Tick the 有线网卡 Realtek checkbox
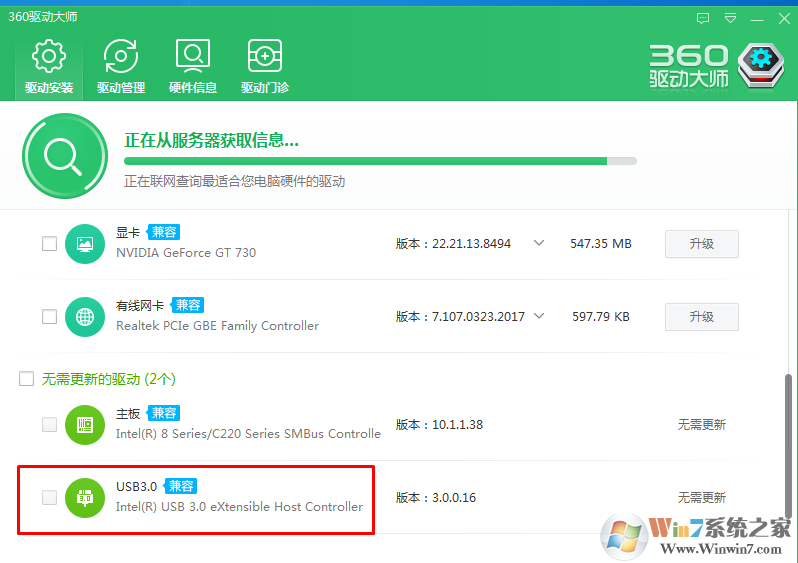 coord(49,317)
